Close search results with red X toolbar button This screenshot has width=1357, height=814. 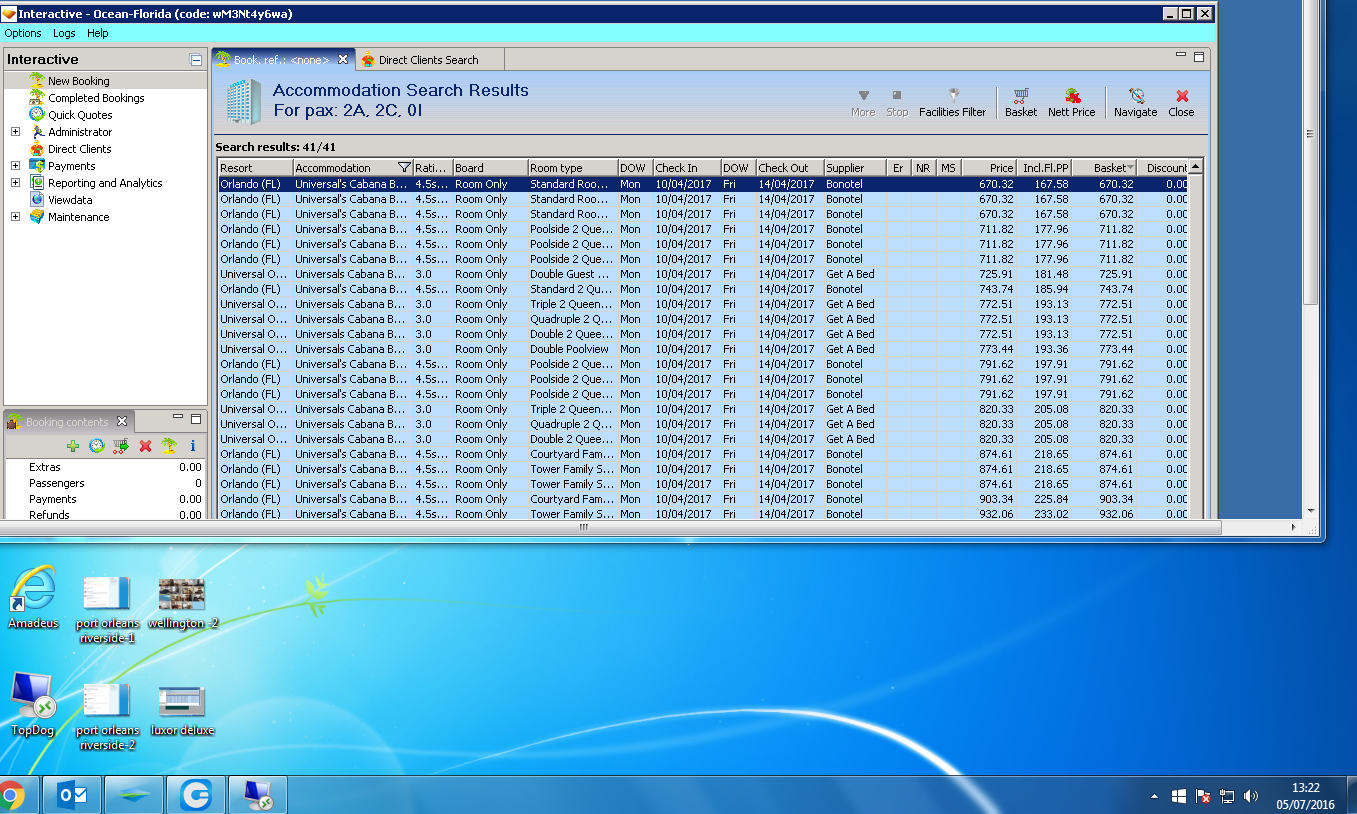point(1181,102)
